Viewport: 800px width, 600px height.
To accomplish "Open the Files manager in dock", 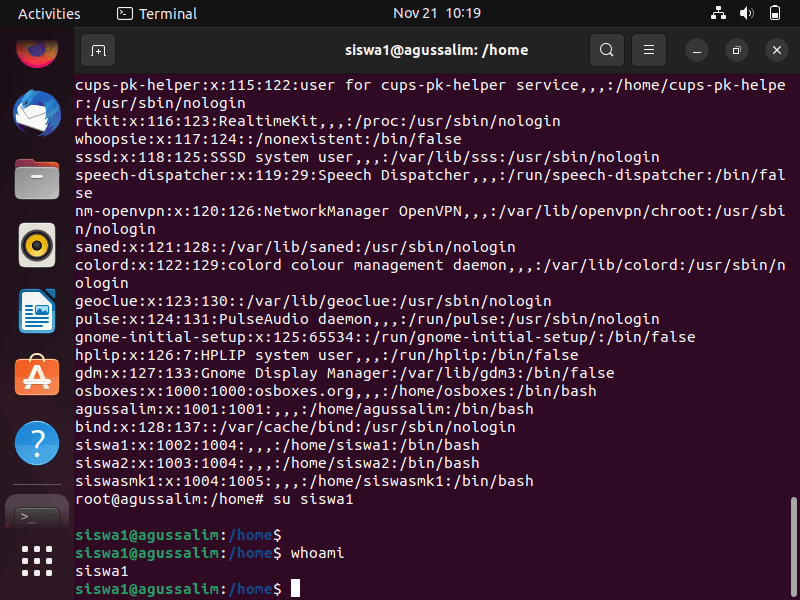I will 37,179.
